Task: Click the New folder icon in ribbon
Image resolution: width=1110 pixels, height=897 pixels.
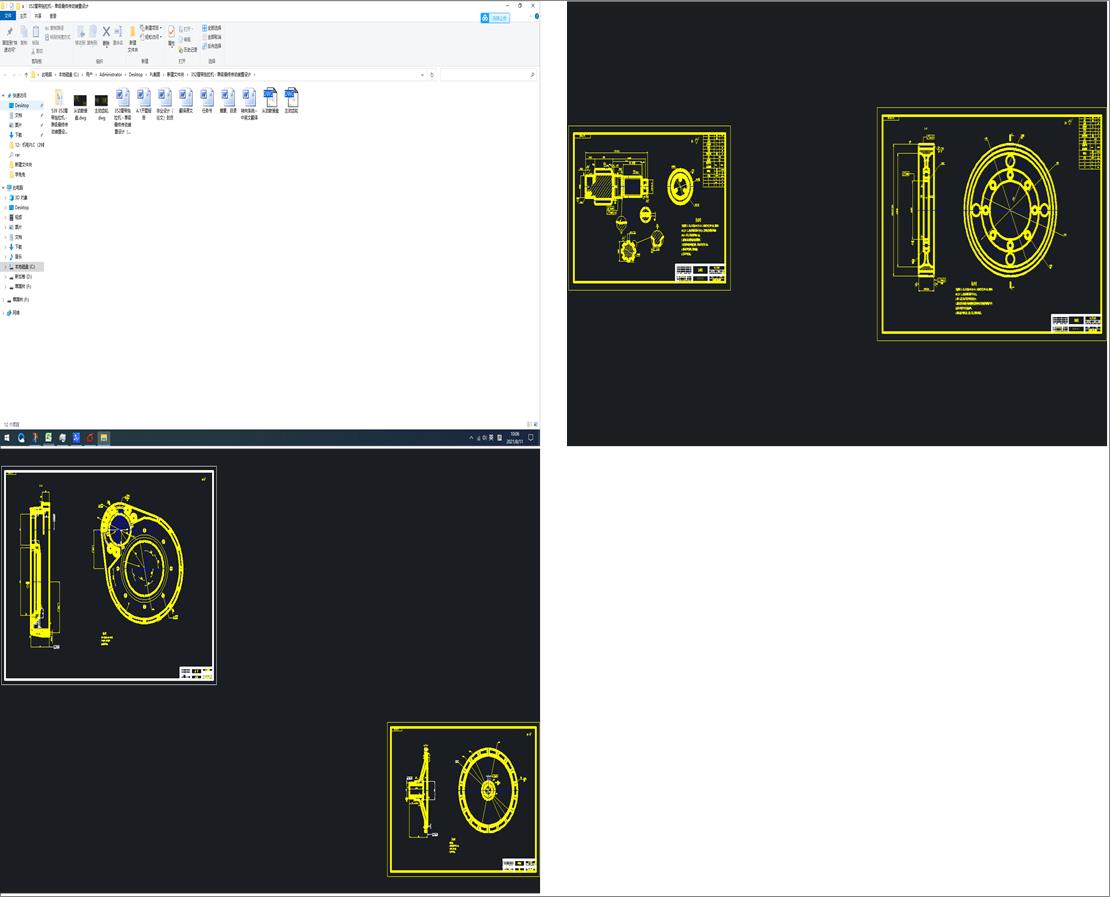Action: 132,32
